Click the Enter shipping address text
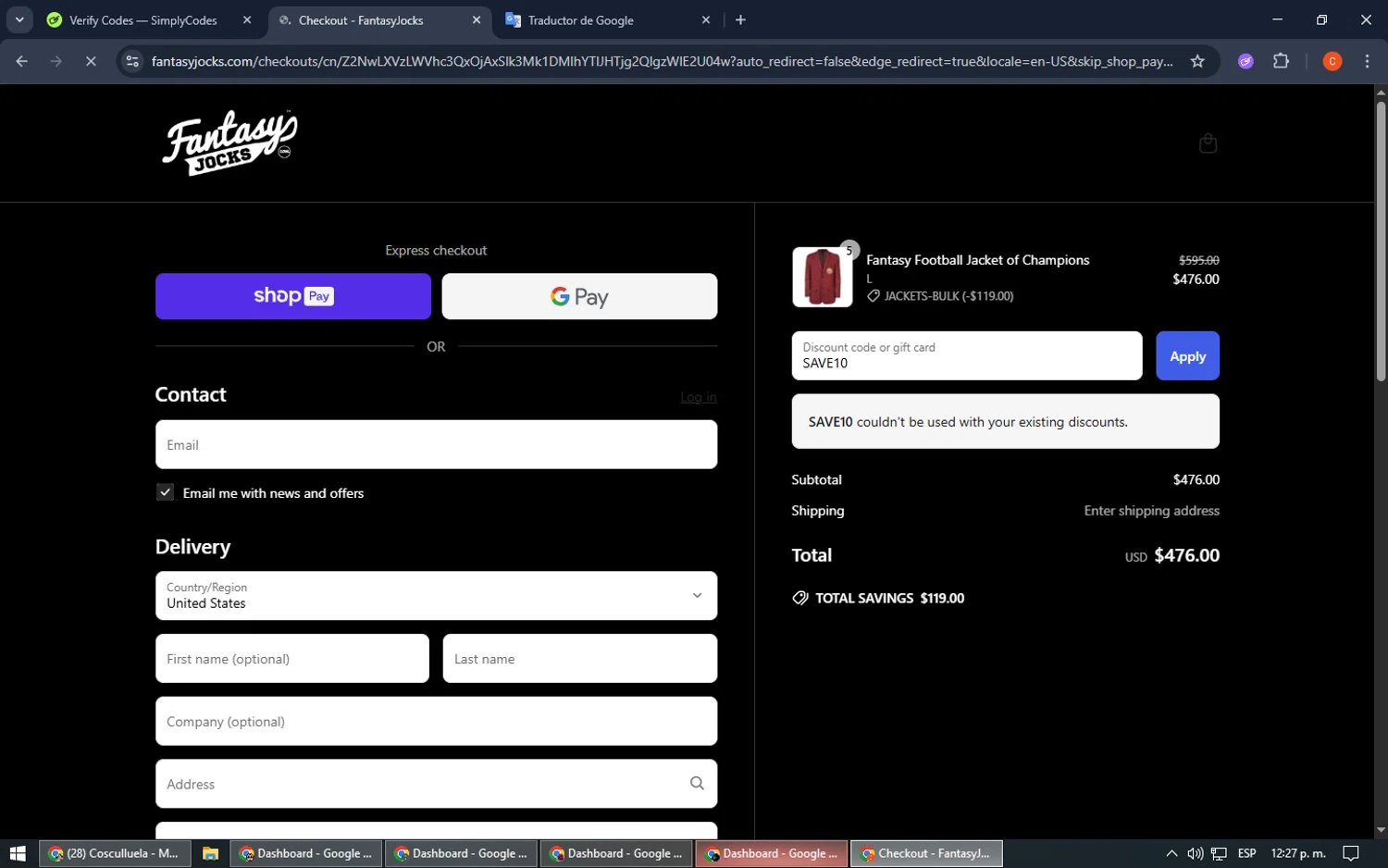This screenshot has height=868, width=1388. point(1151,510)
